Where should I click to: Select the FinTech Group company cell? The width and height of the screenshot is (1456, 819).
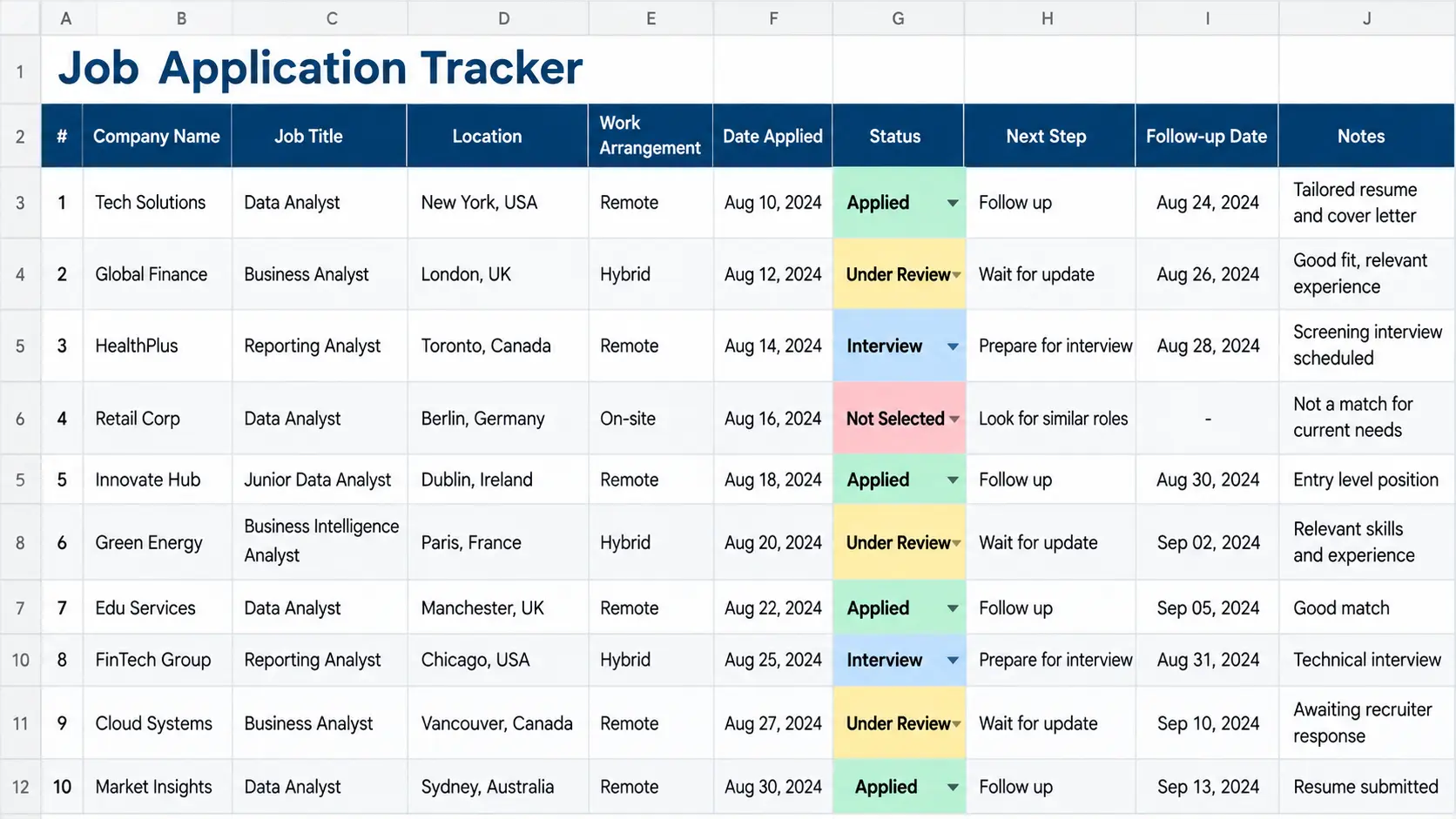(x=158, y=660)
